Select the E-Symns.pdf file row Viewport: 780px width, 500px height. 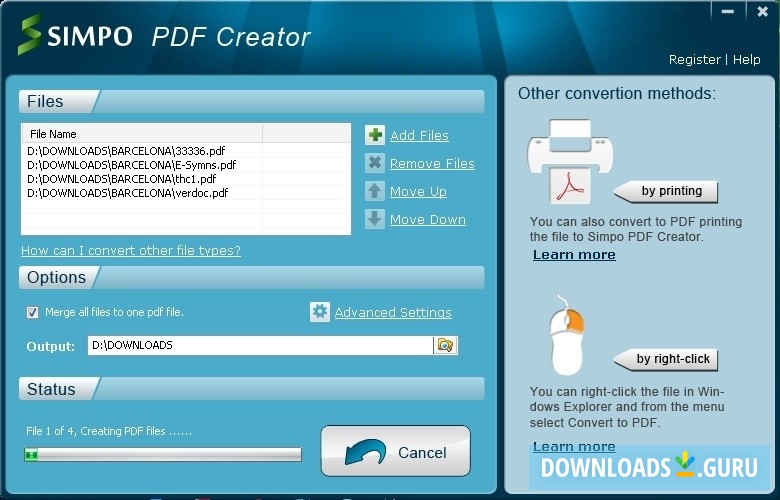(186, 165)
